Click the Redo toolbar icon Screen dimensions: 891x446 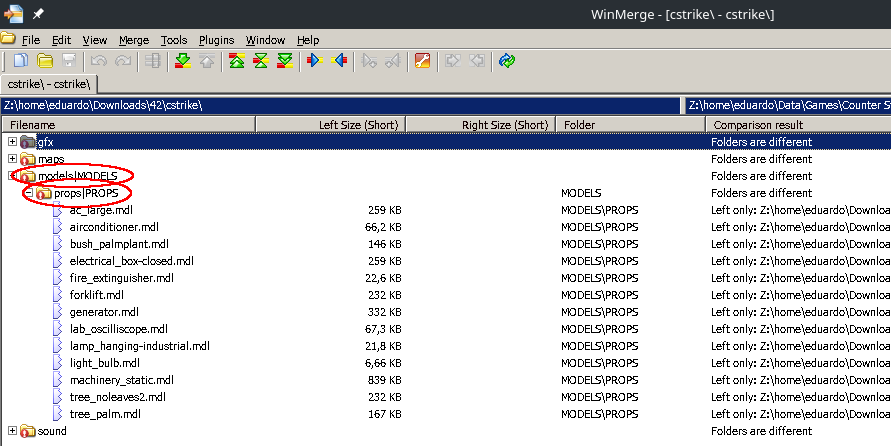click(123, 60)
